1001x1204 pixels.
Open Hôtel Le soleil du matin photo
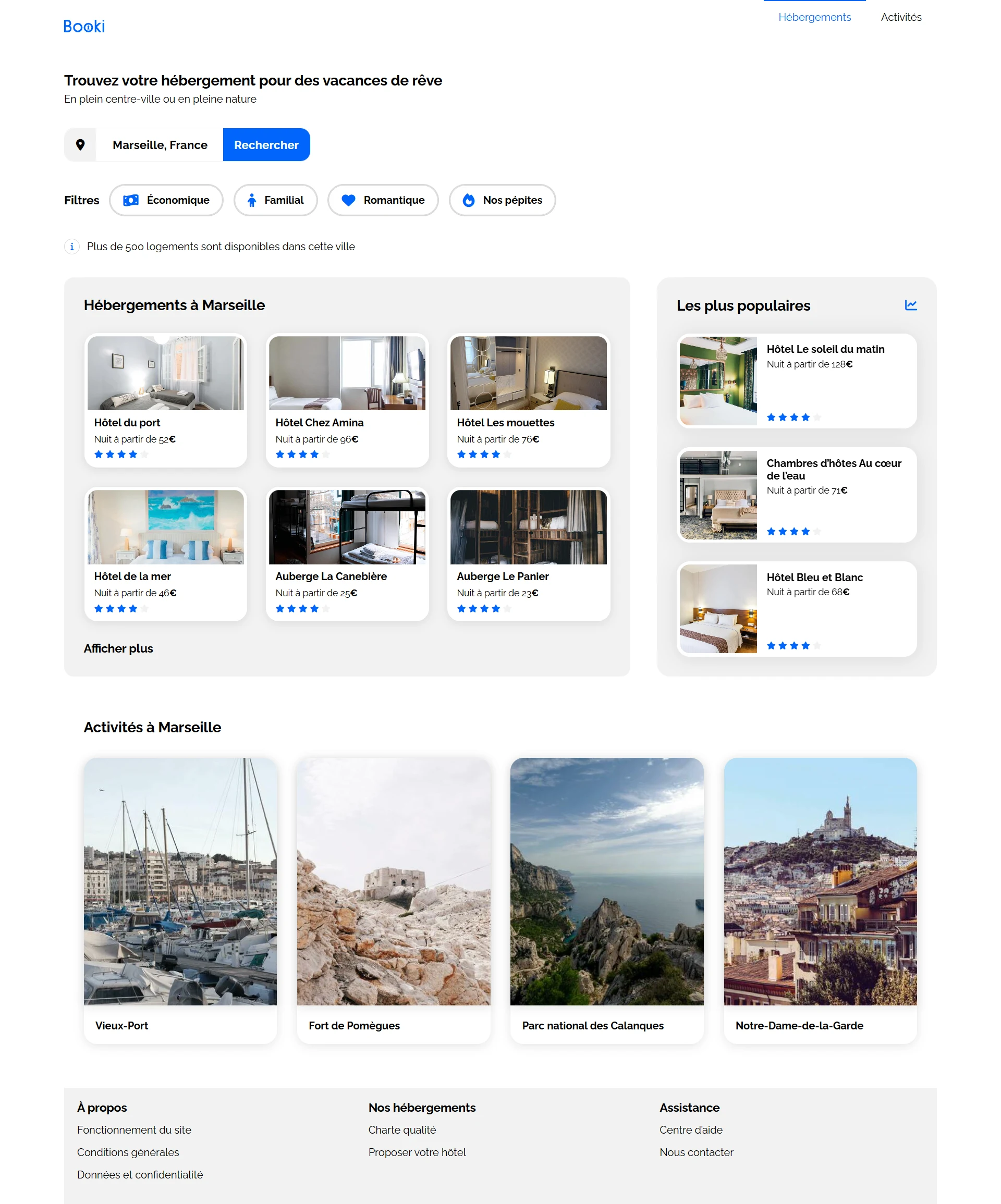click(718, 380)
